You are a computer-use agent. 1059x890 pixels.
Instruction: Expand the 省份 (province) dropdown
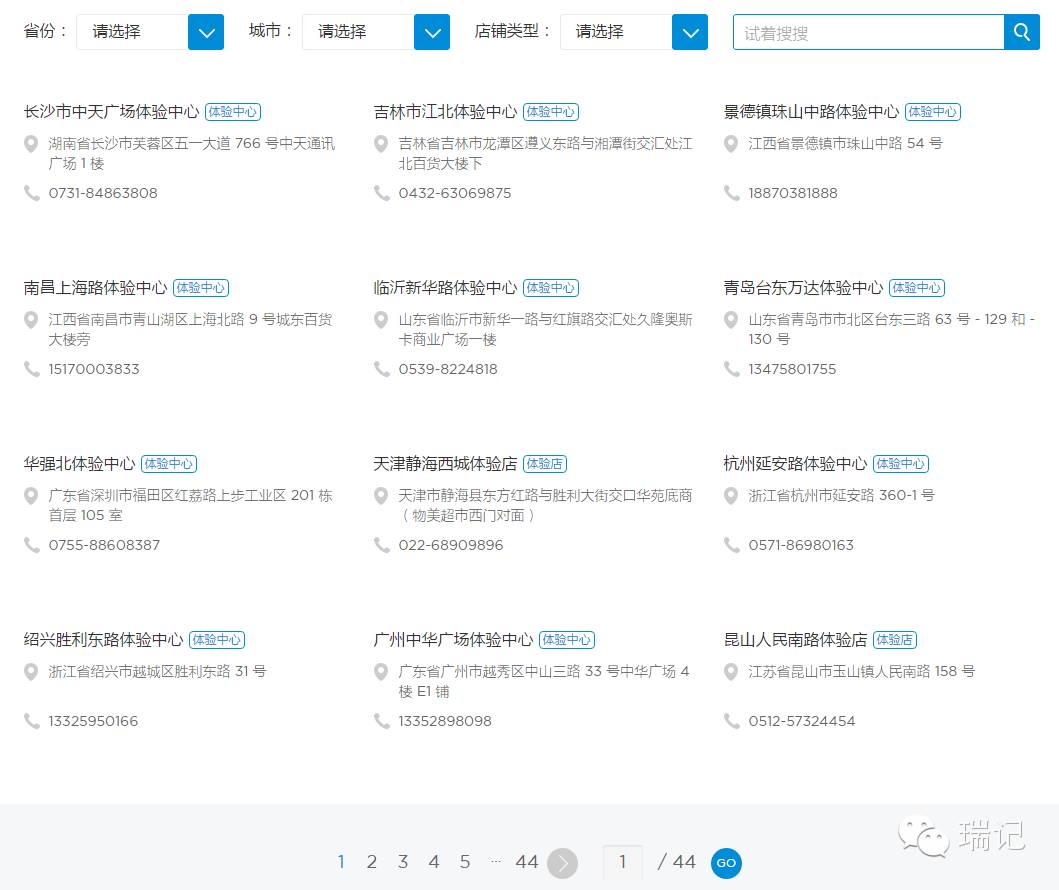click(x=206, y=32)
